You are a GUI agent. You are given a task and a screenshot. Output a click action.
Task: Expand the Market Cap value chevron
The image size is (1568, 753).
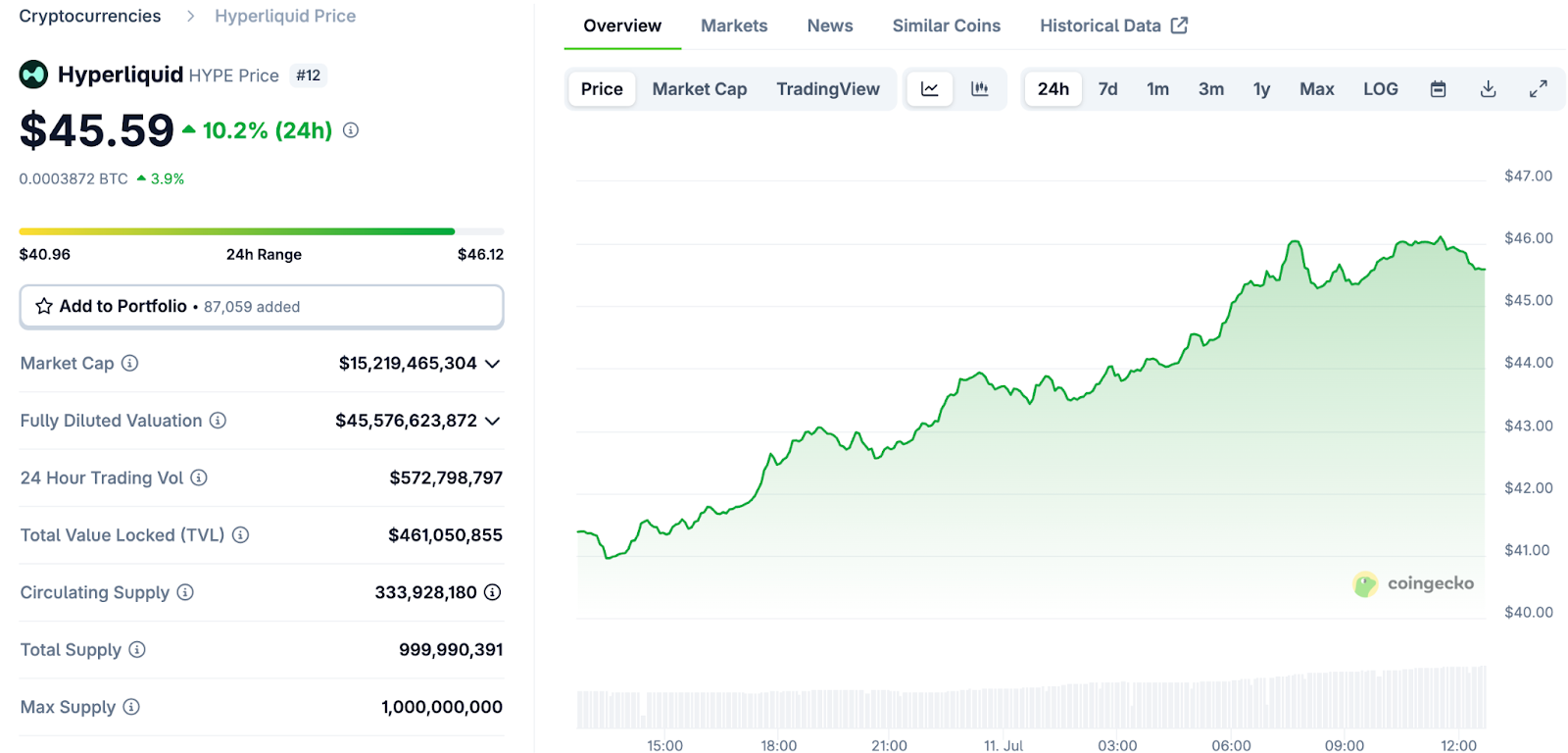[x=493, y=364]
